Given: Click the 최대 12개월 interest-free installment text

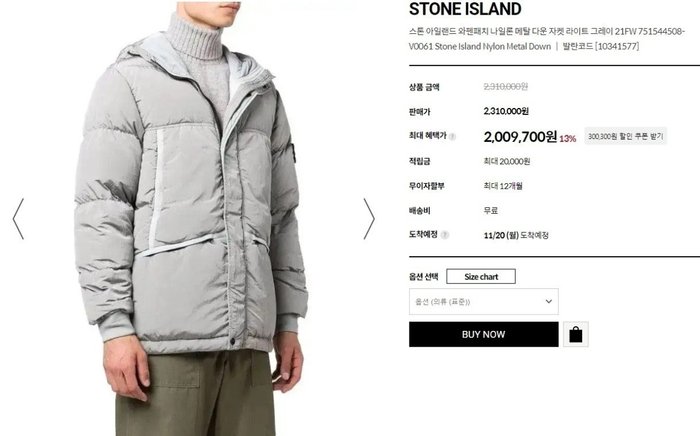Looking at the screenshot, I should coord(503,186).
